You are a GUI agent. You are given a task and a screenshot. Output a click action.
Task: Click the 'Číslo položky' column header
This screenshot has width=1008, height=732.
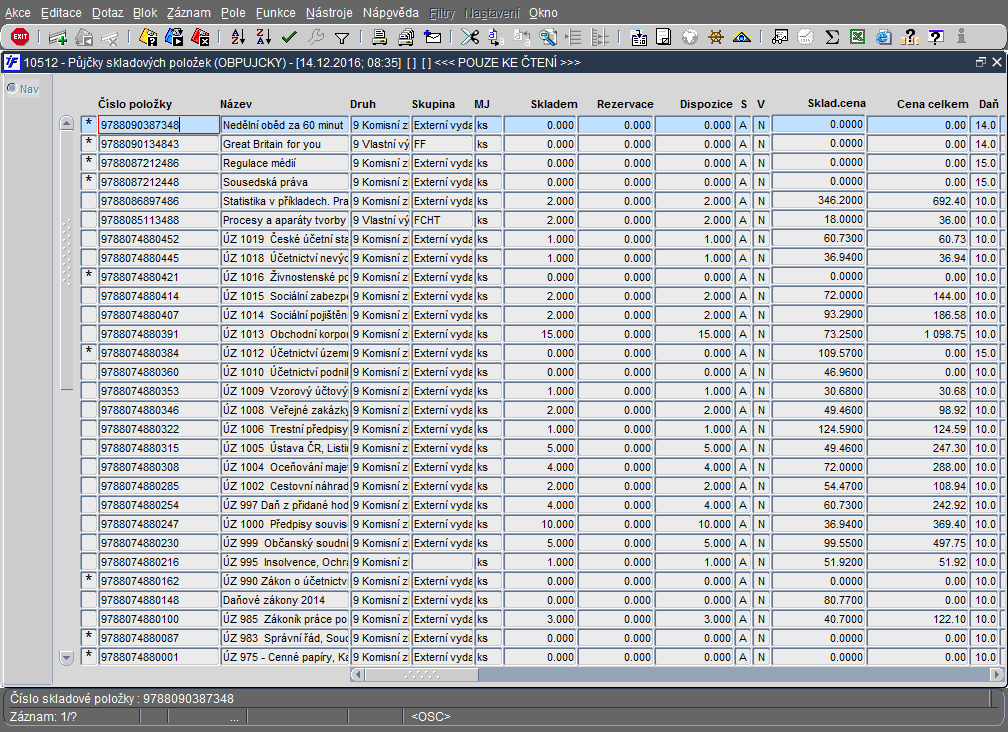tap(135, 104)
